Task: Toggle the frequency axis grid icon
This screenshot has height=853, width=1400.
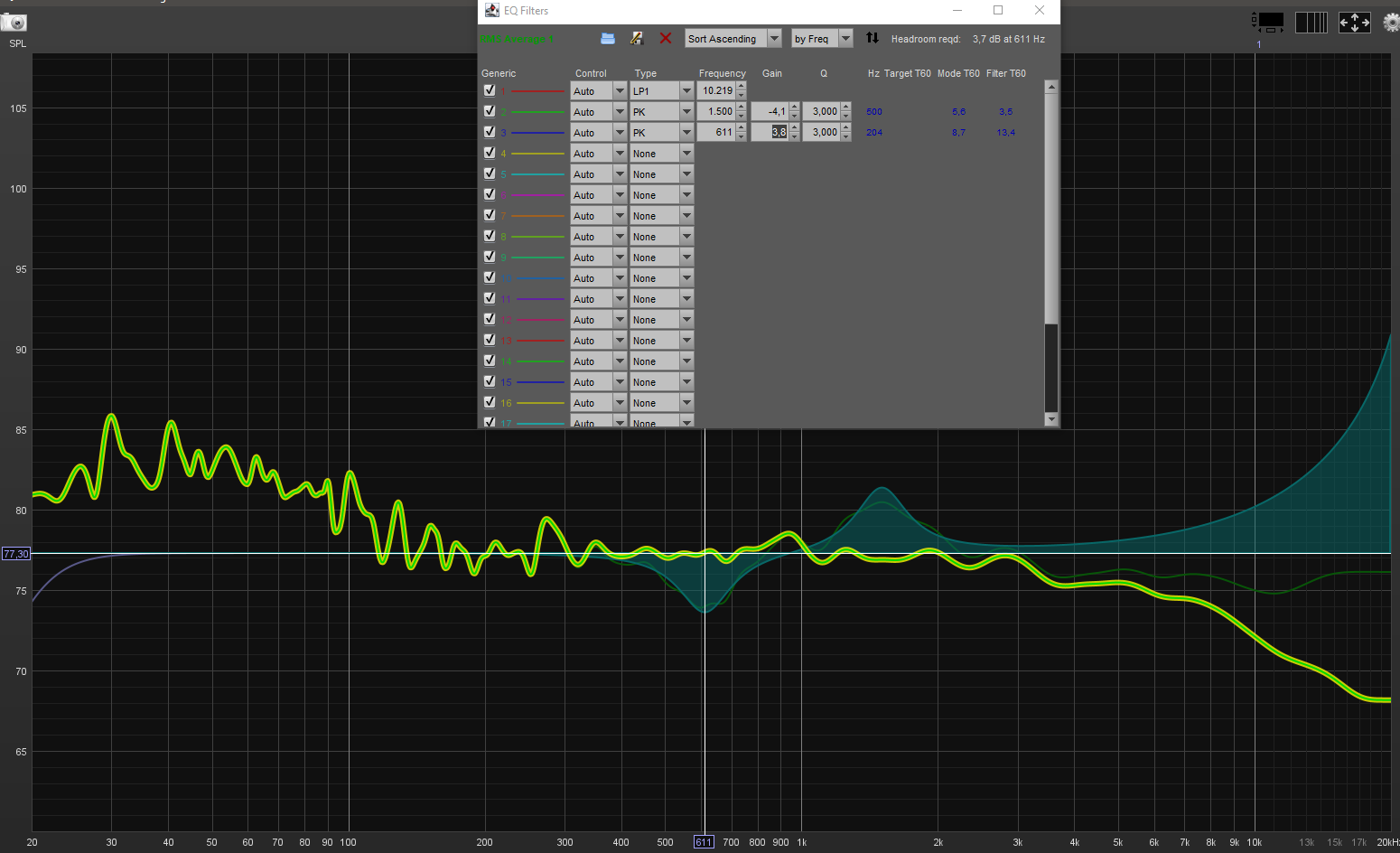Action: click(1311, 22)
